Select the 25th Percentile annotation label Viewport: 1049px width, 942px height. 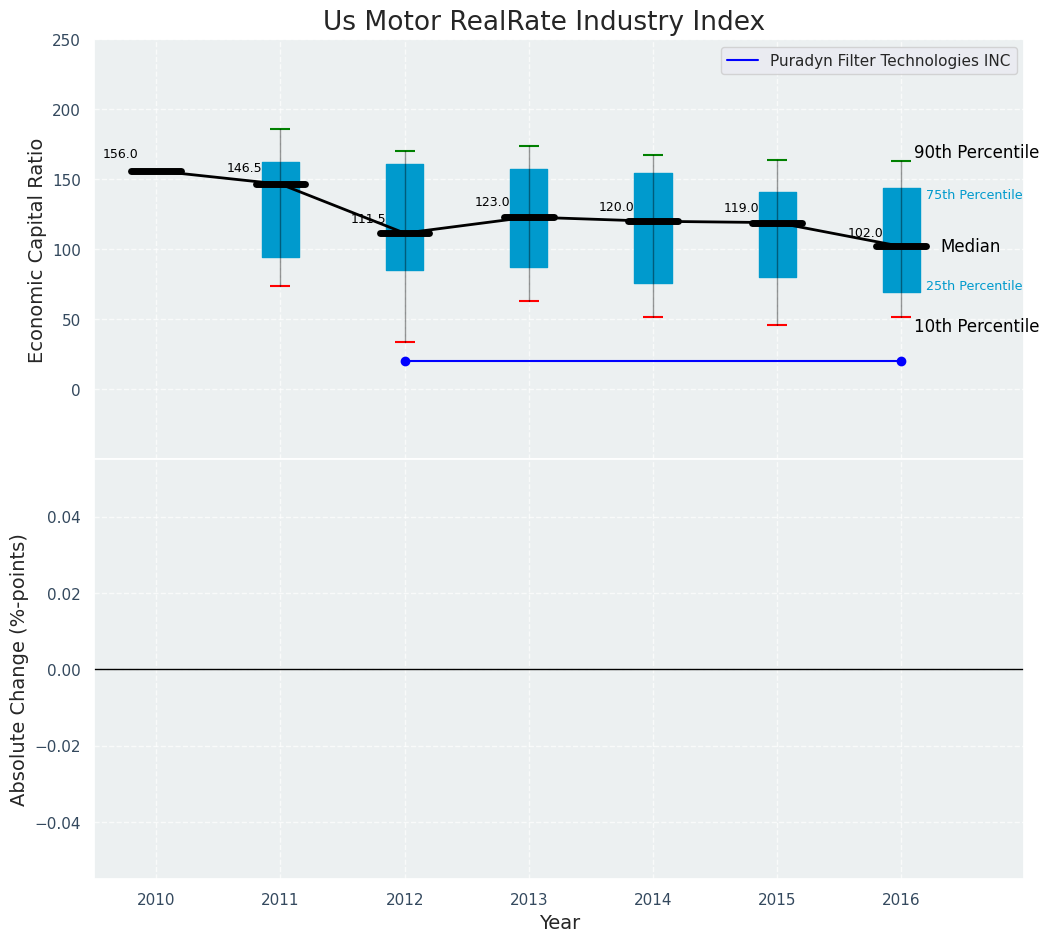[973, 286]
